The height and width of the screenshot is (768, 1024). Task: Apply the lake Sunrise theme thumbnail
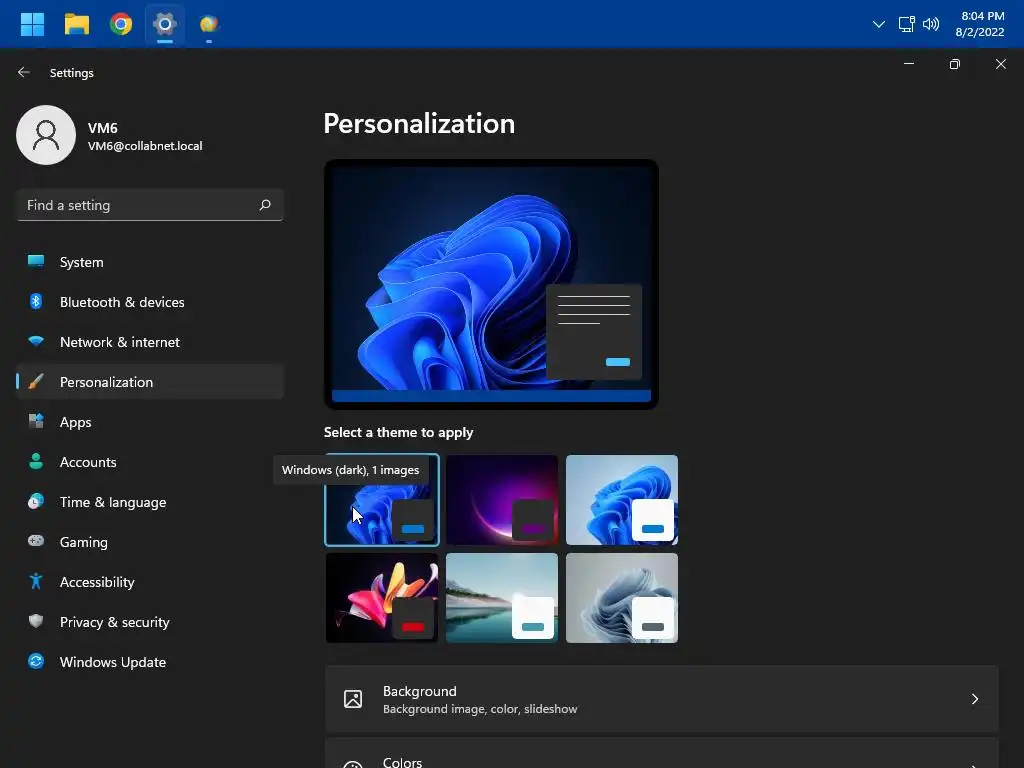[502, 598]
